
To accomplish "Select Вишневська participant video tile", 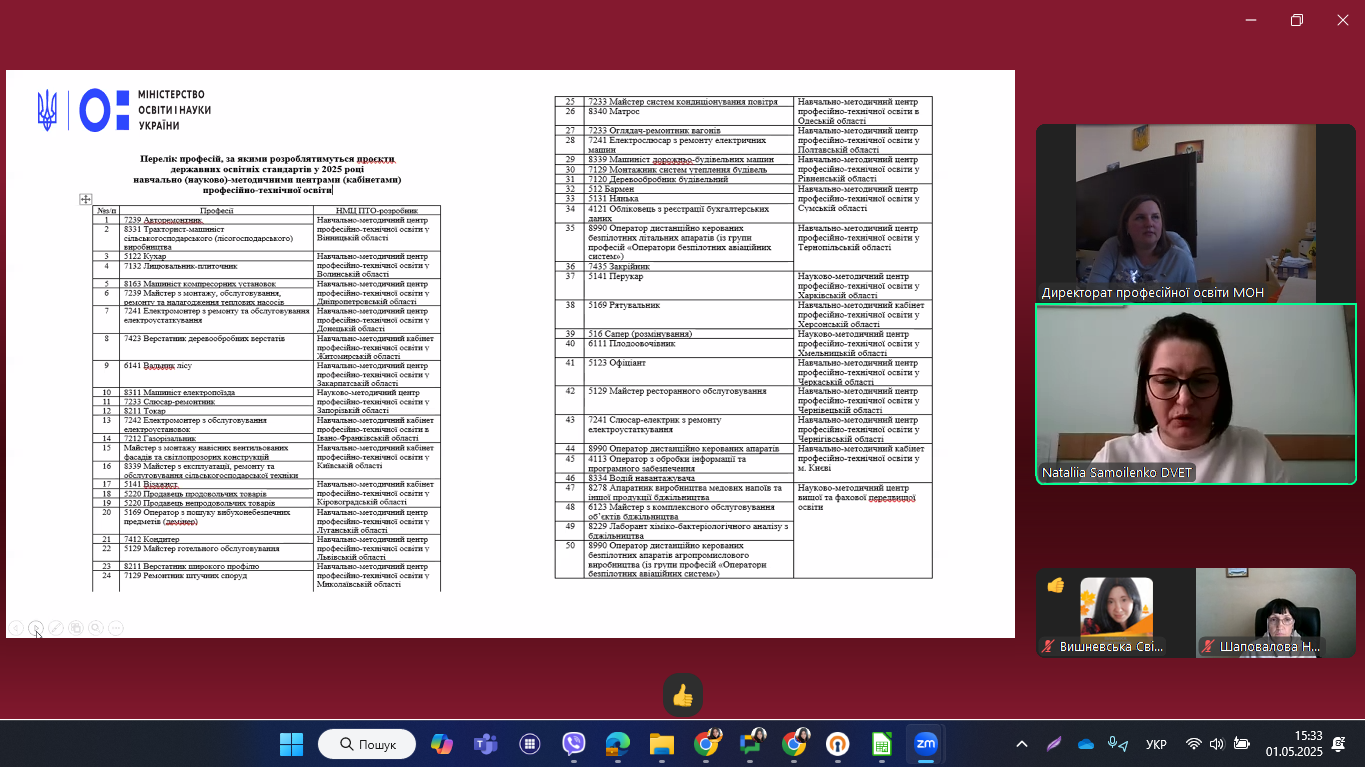I will coord(1115,612).
